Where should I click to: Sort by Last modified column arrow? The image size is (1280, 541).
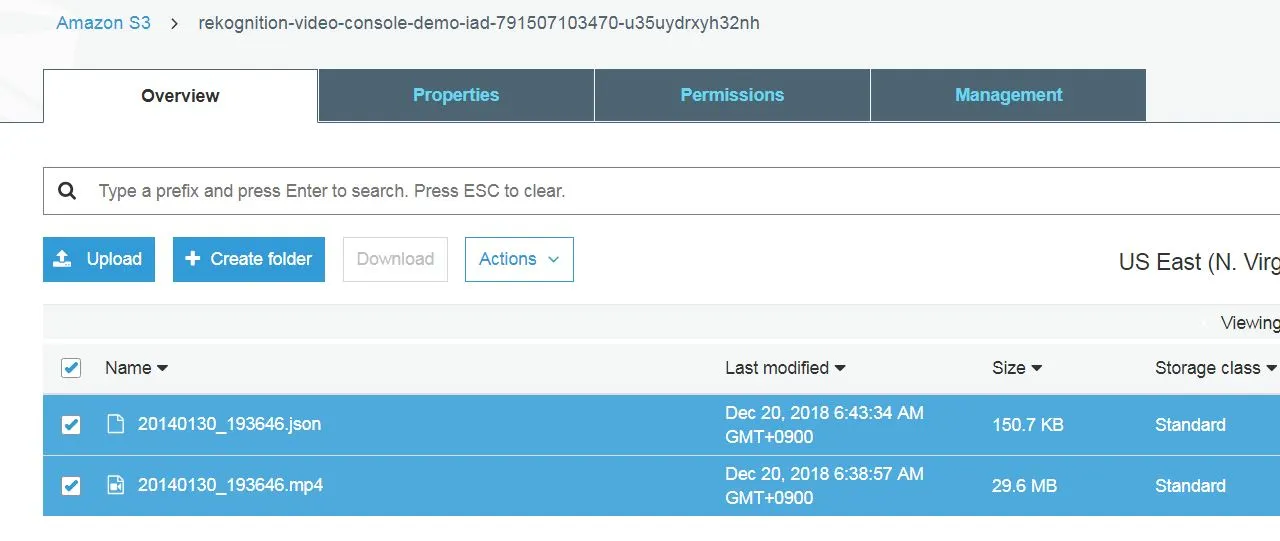840,368
